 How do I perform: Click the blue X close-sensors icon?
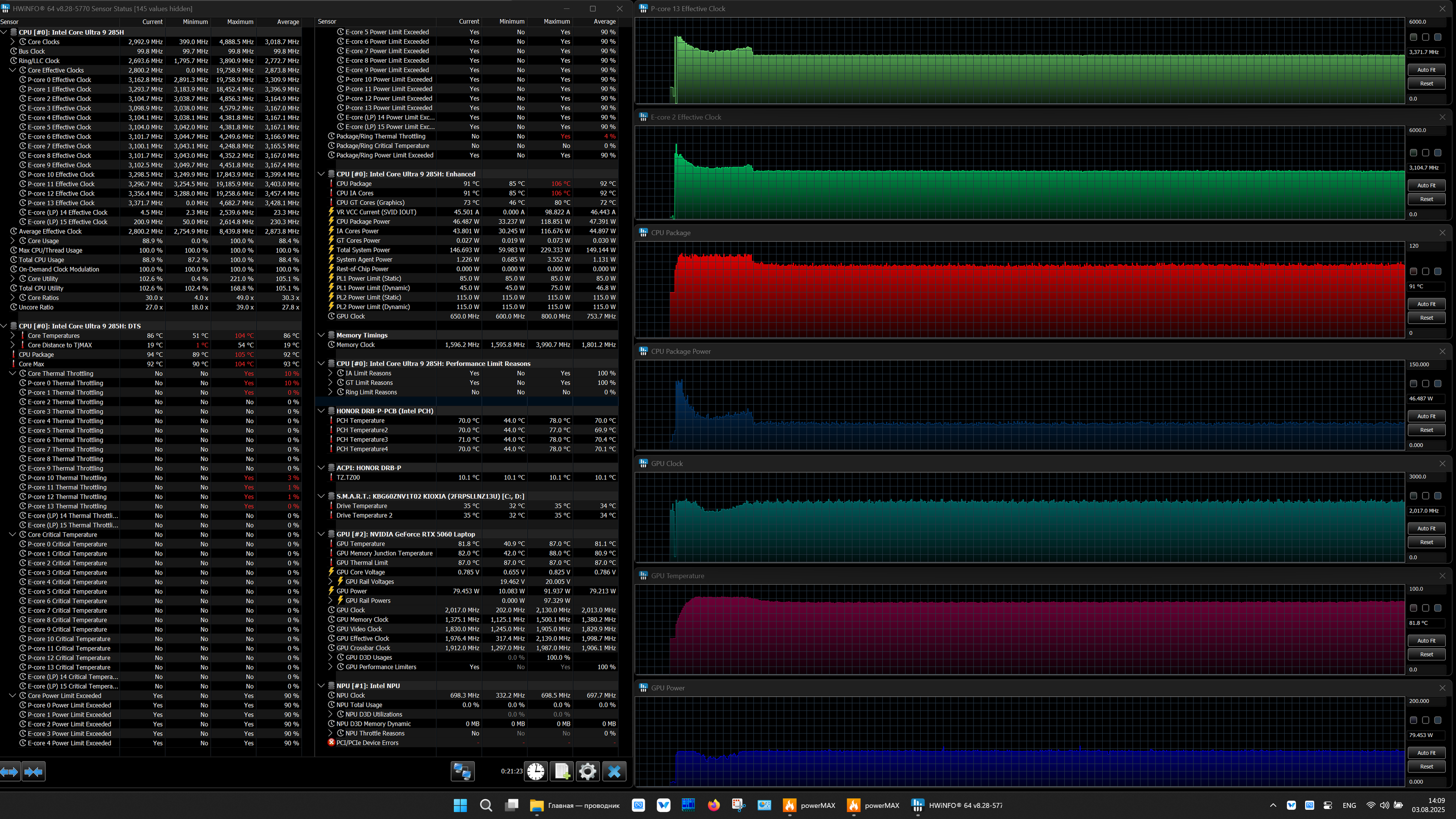click(x=614, y=771)
